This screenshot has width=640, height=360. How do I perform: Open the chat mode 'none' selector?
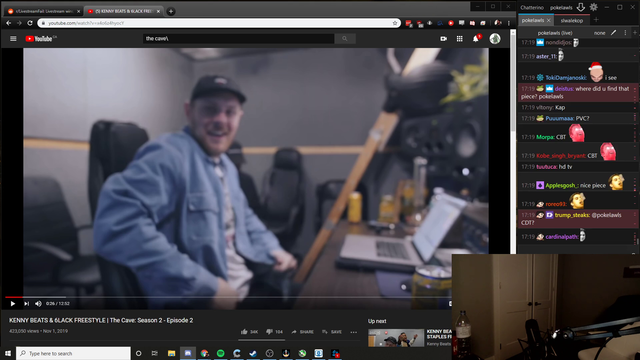pyautogui.click(x=599, y=33)
